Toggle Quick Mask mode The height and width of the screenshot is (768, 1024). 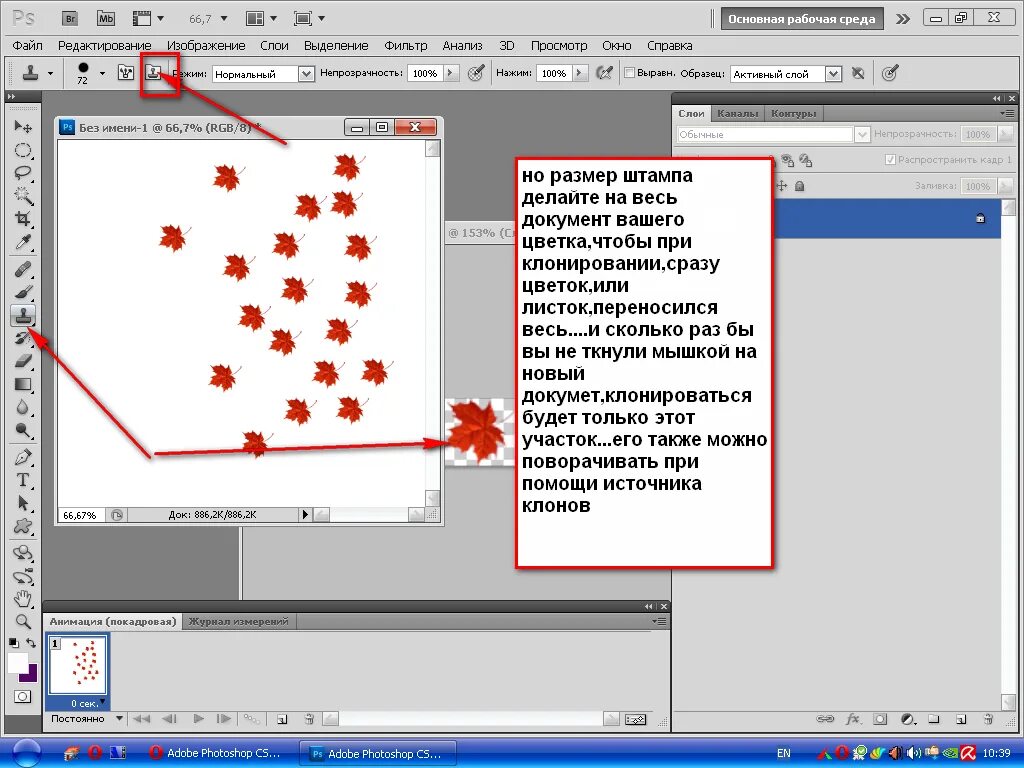point(23,696)
